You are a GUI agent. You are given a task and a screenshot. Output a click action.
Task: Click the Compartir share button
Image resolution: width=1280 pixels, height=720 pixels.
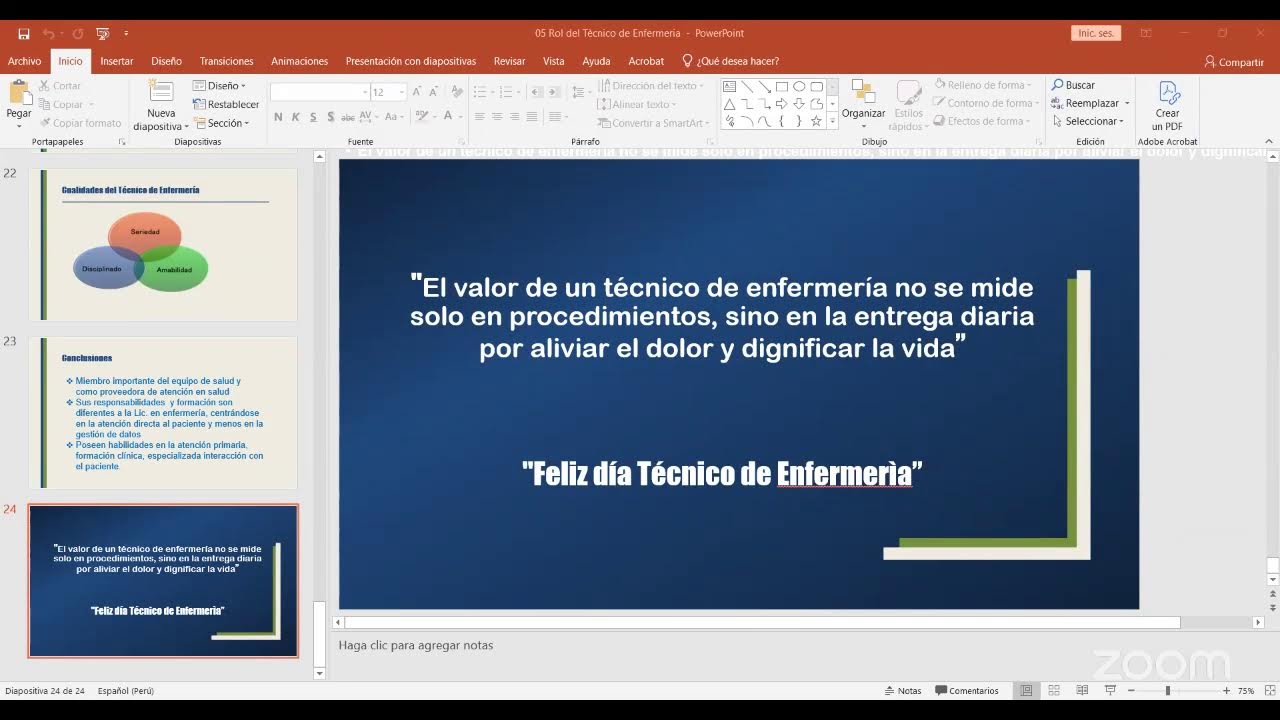tap(1234, 62)
